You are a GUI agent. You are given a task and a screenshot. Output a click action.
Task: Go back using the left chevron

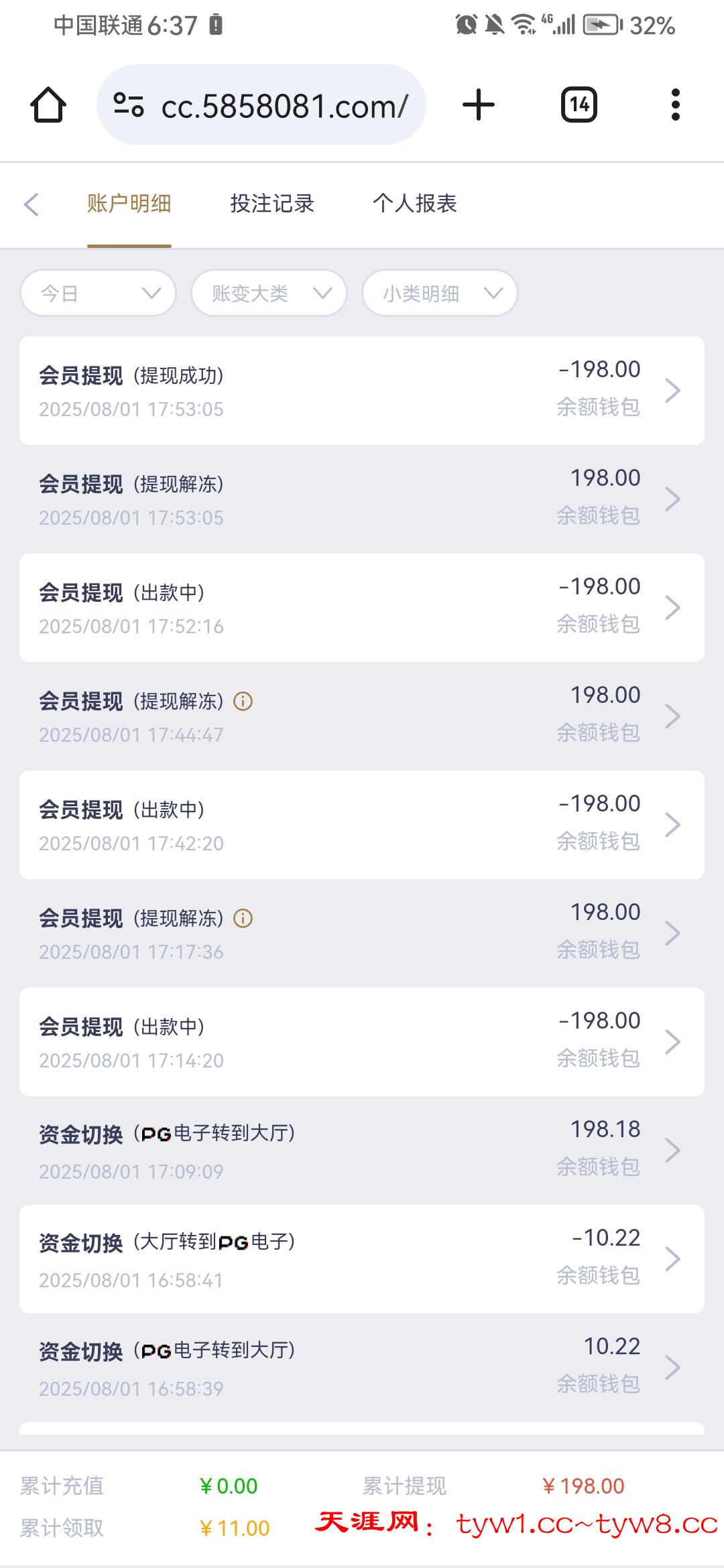[x=32, y=204]
